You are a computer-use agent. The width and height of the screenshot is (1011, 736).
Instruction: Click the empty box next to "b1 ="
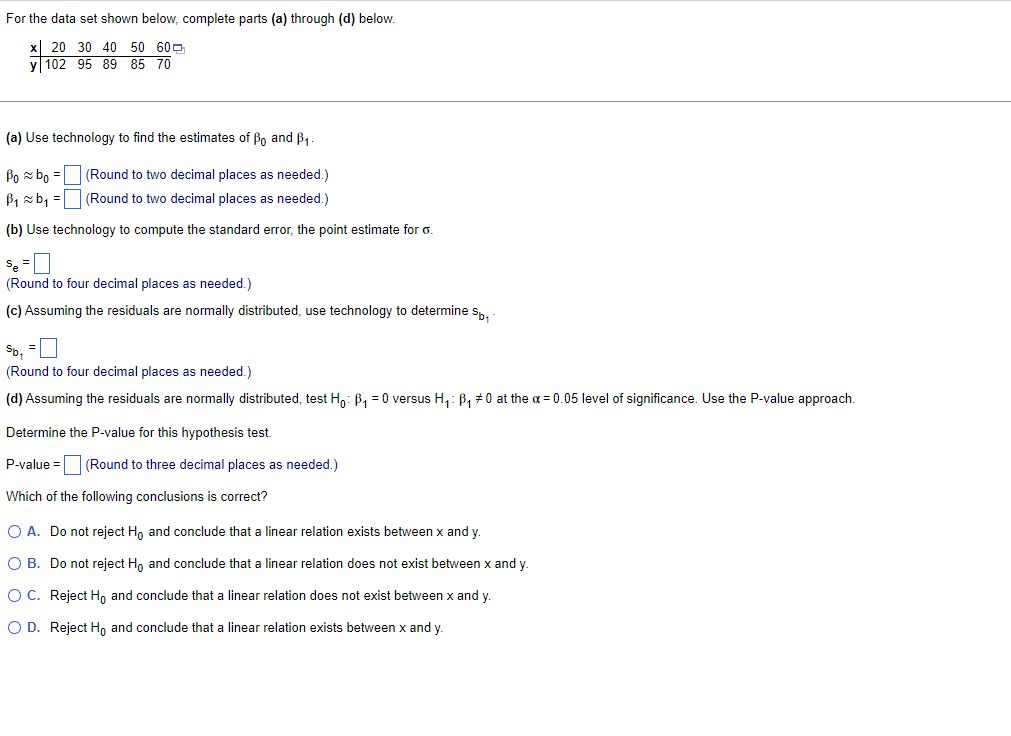pyautogui.click(x=72, y=198)
